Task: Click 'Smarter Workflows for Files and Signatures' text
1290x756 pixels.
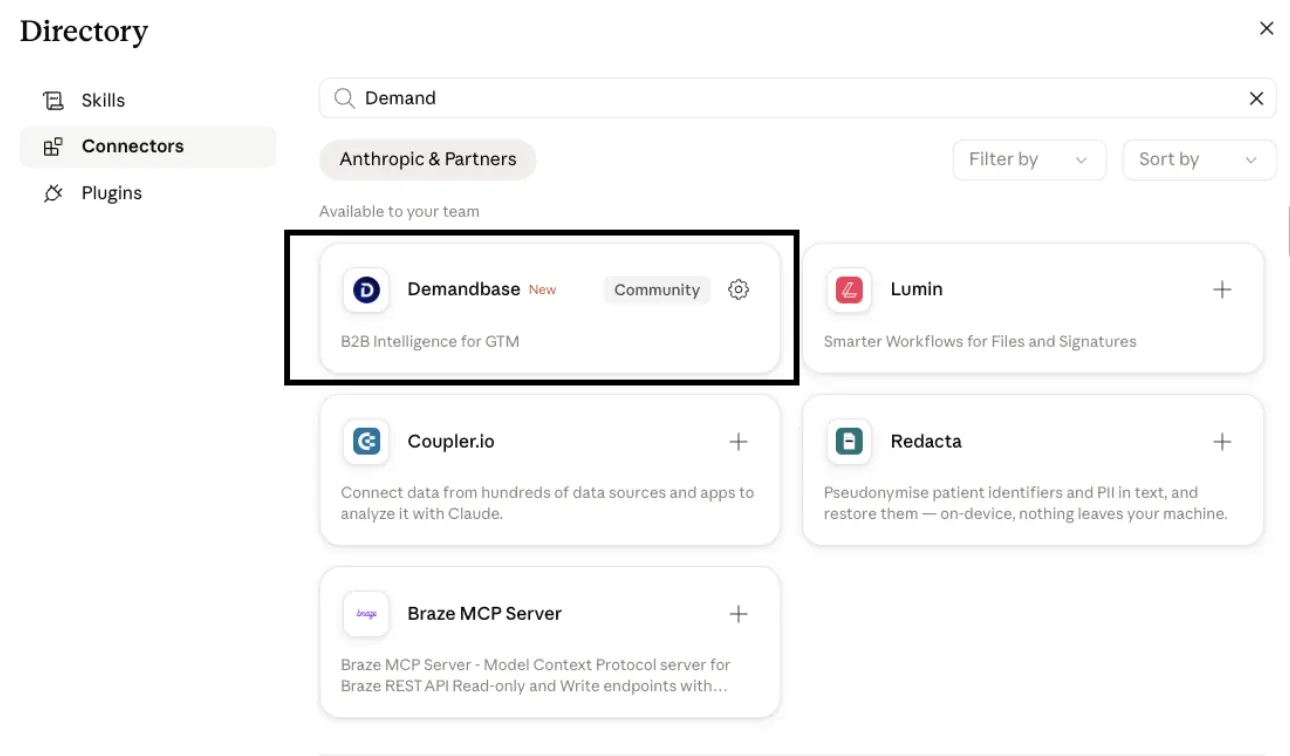Action: (980, 341)
